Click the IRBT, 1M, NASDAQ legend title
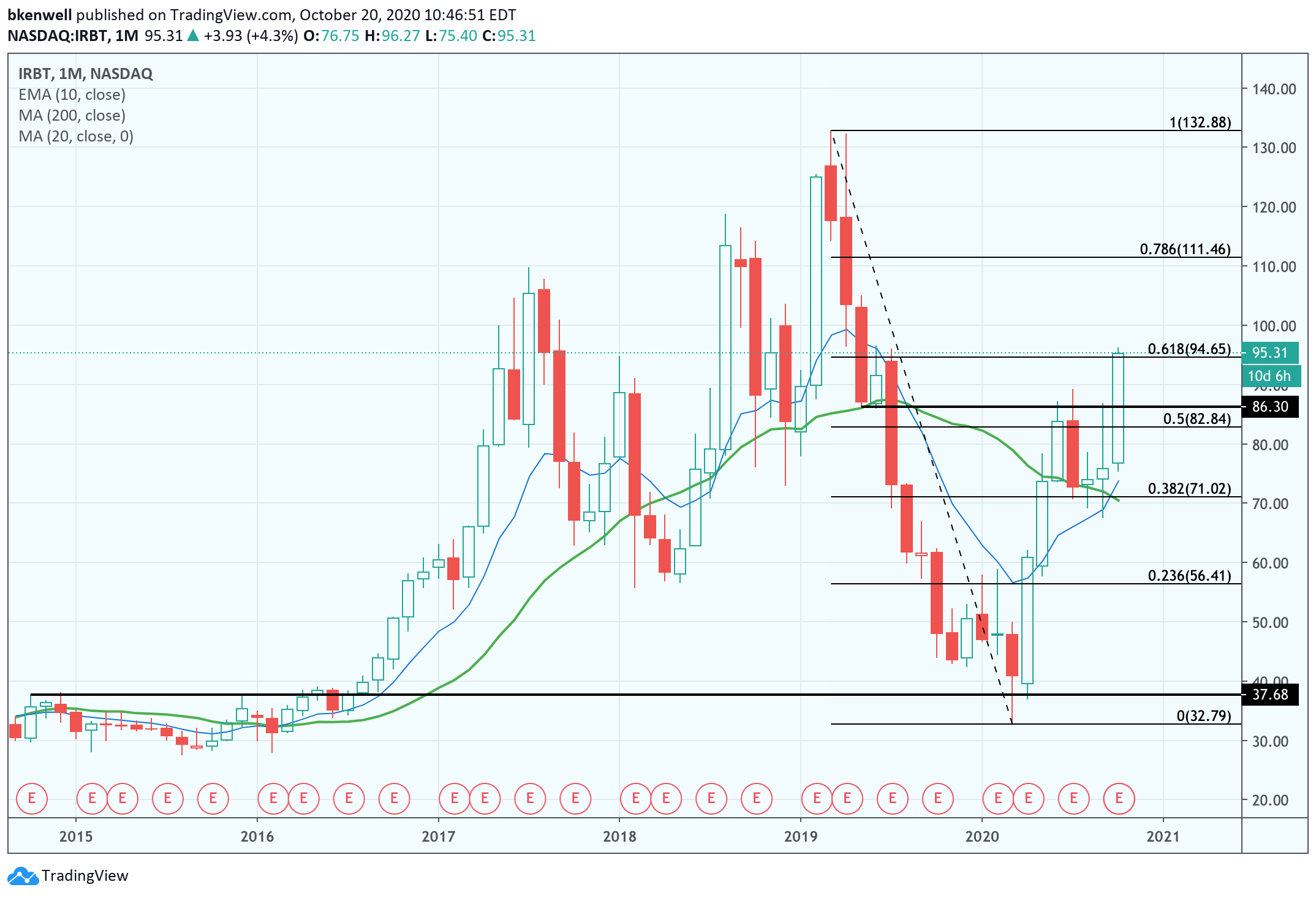1316x898 pixels. click(x=85, y=74)
